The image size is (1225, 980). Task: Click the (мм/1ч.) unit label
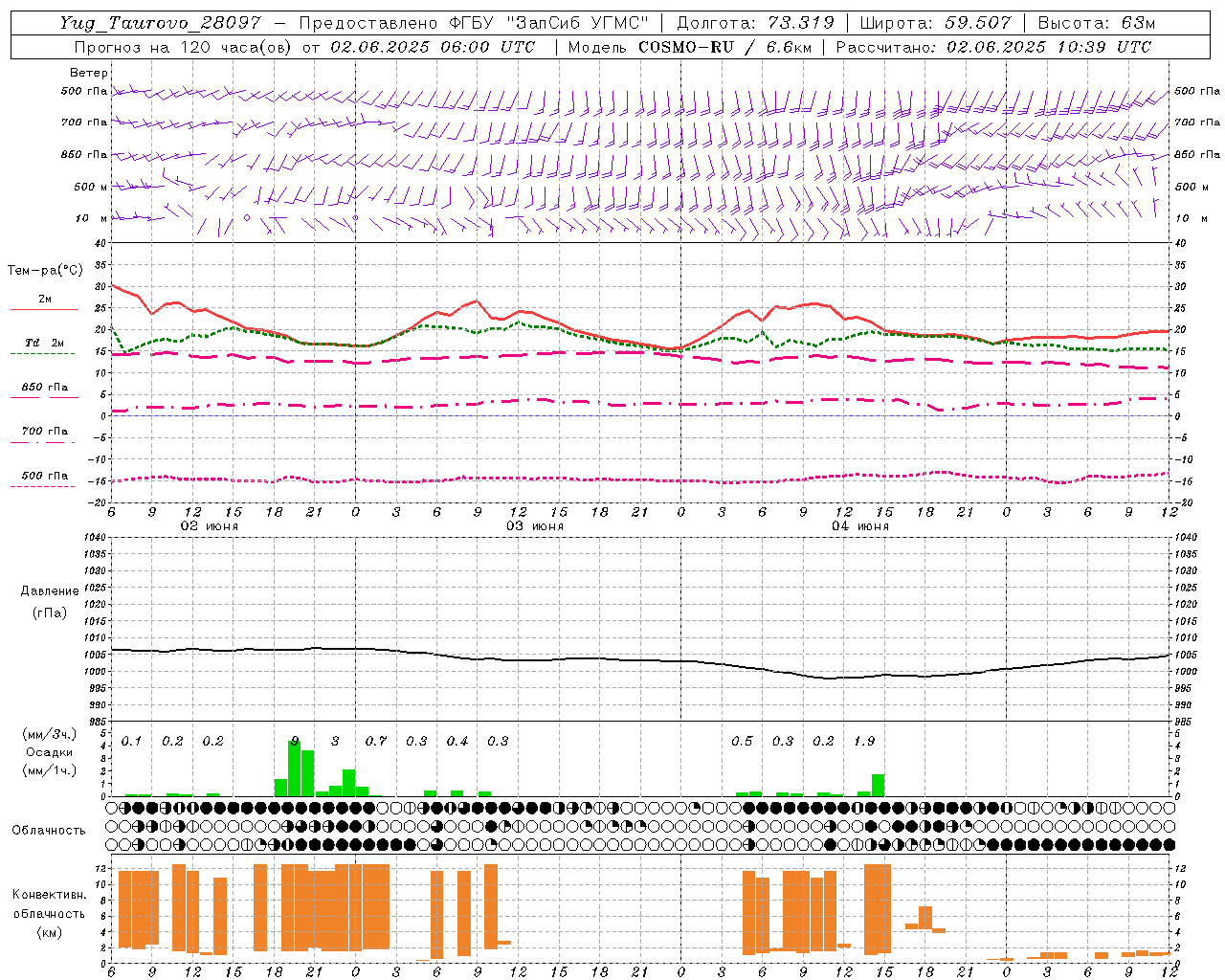coord(50,770)
